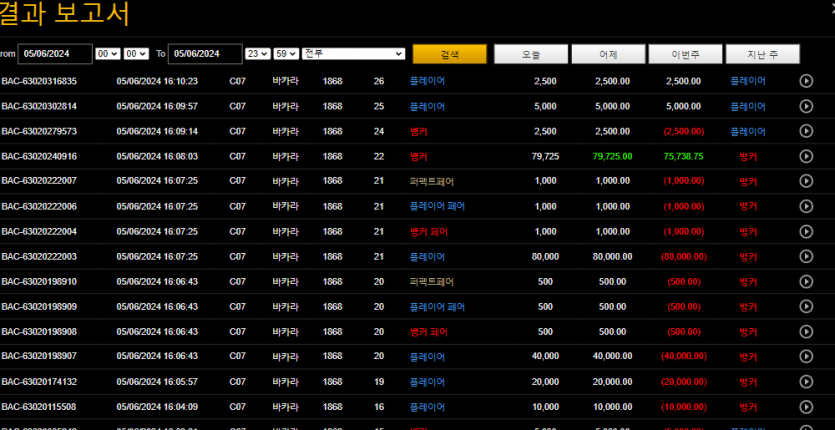This screenshot has height=430, width=835.
Task: Click the green 75,738.75 payout value
Action: [683, 157]
